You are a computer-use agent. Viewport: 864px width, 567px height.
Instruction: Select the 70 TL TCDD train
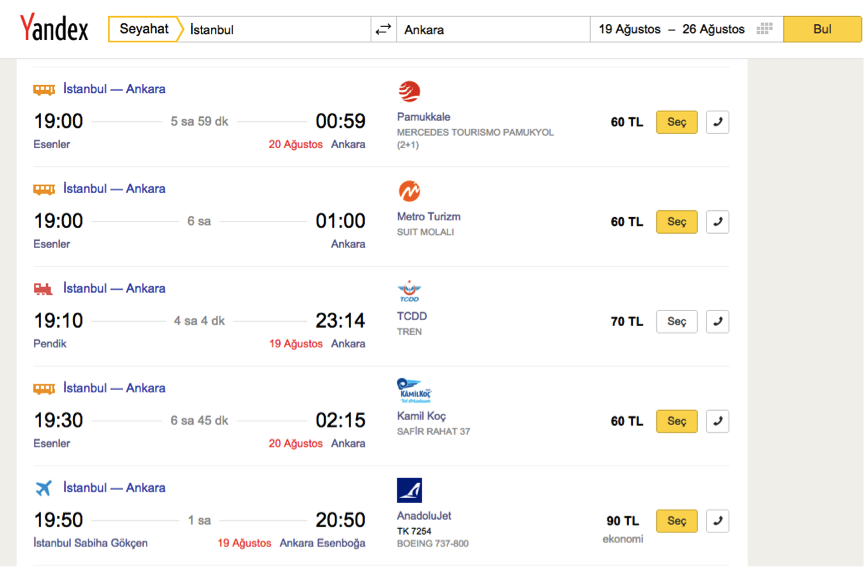click(x=677, y=321)
